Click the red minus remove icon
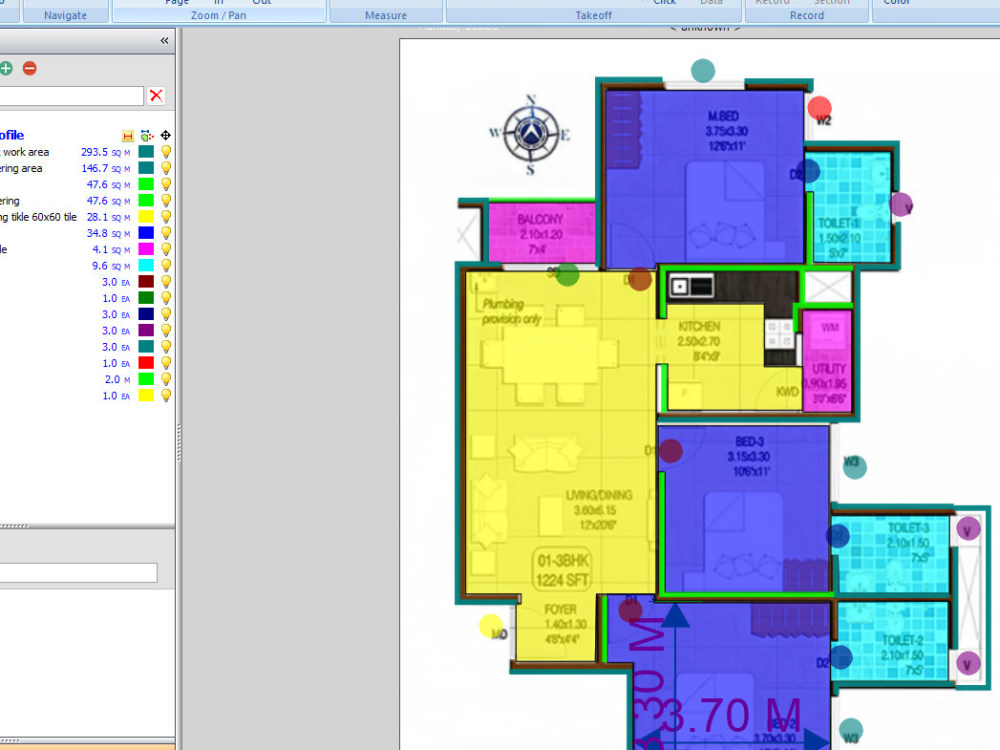Image resolution: width=1000 pixels, height=750 pixels. tap(29, 68)
